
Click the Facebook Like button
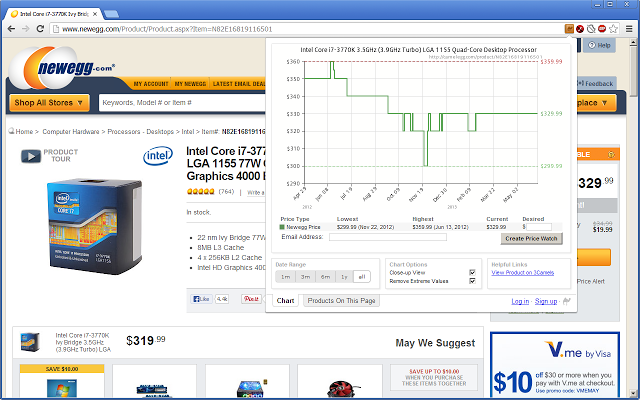pos(201,299)
